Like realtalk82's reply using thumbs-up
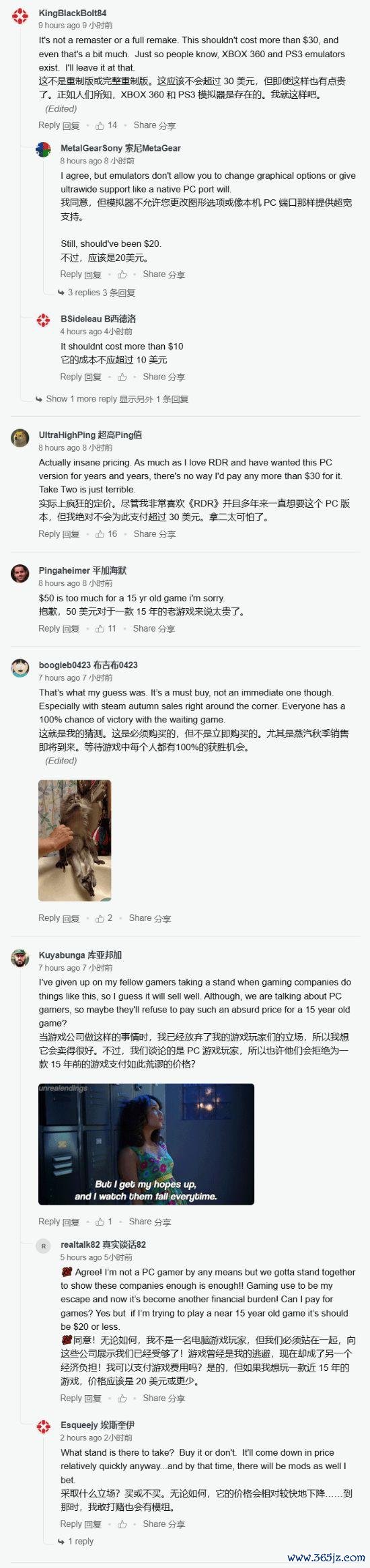370x1568 pixels. tap(122, 1398)
